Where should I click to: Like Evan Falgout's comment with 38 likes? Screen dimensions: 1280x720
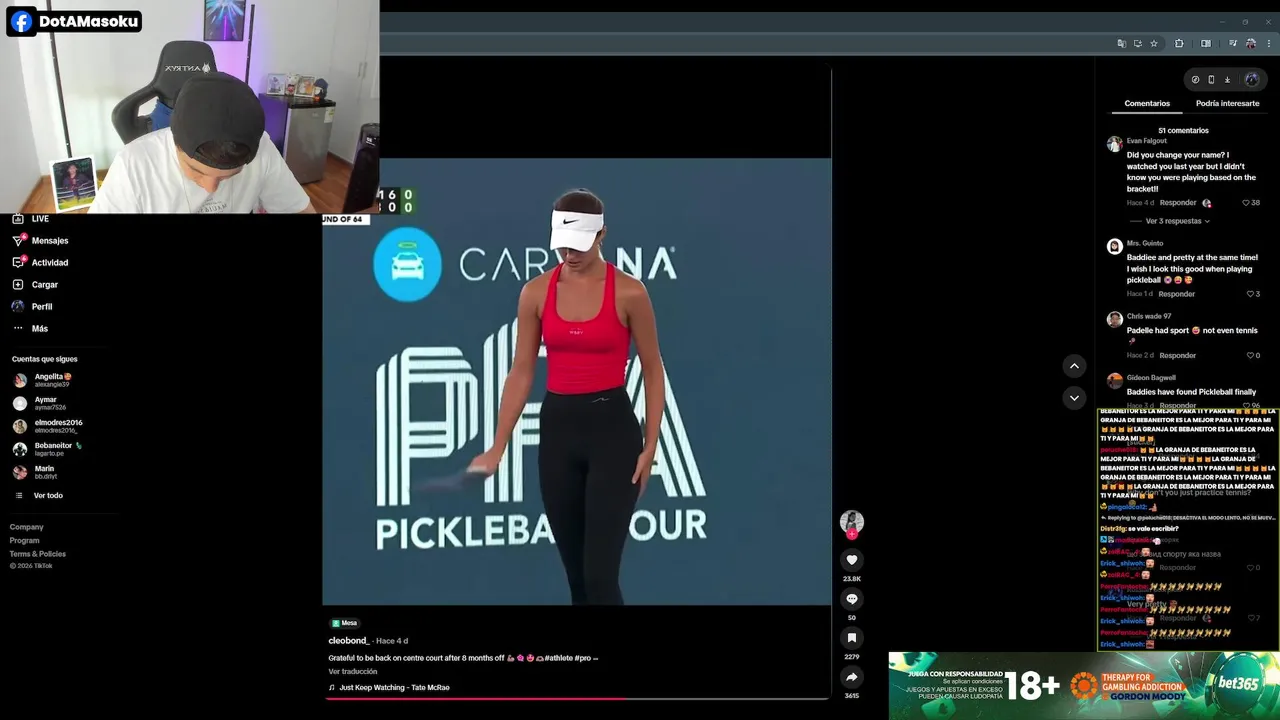(x=1246, y=203)
